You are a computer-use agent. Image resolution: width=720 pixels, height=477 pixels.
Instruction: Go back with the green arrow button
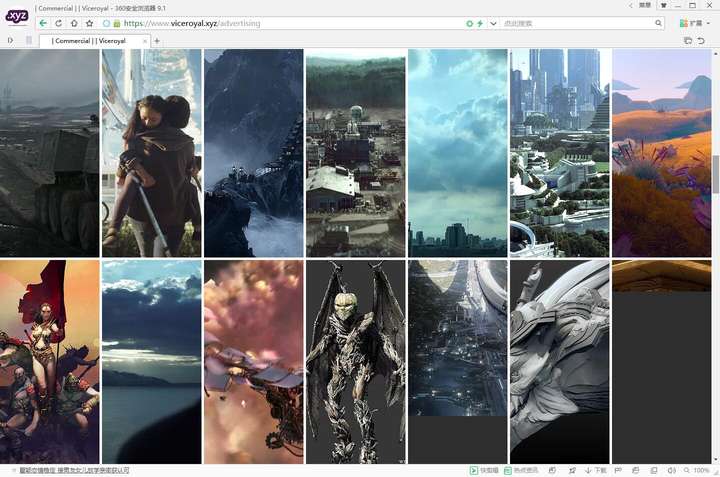tap(43, 23)
